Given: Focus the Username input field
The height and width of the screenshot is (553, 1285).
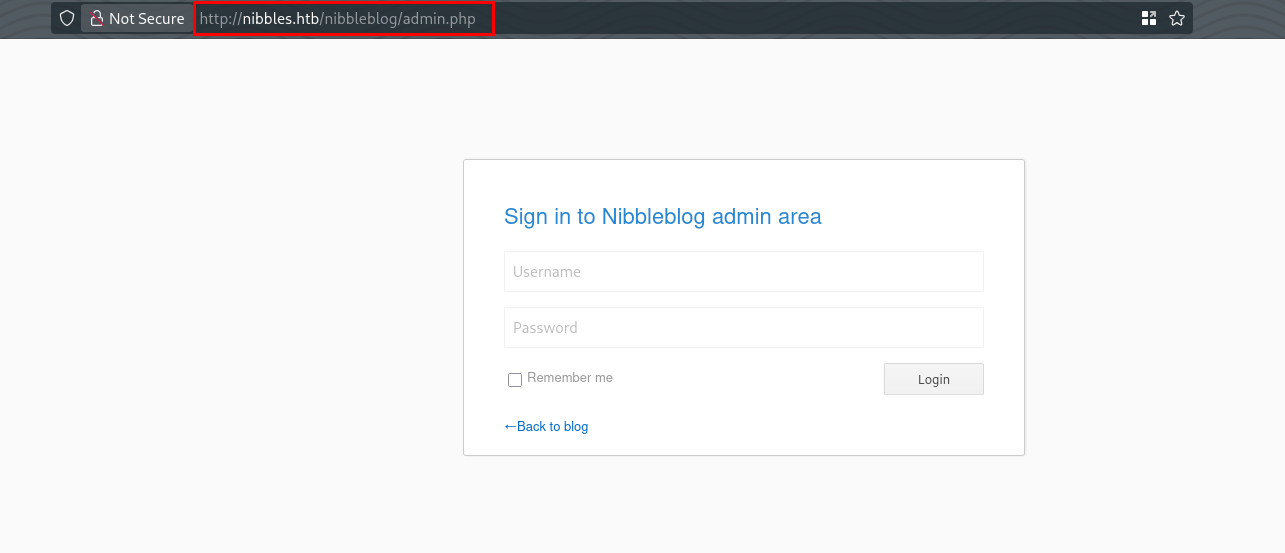Looking at the screenshot, I should click(743, 271).
